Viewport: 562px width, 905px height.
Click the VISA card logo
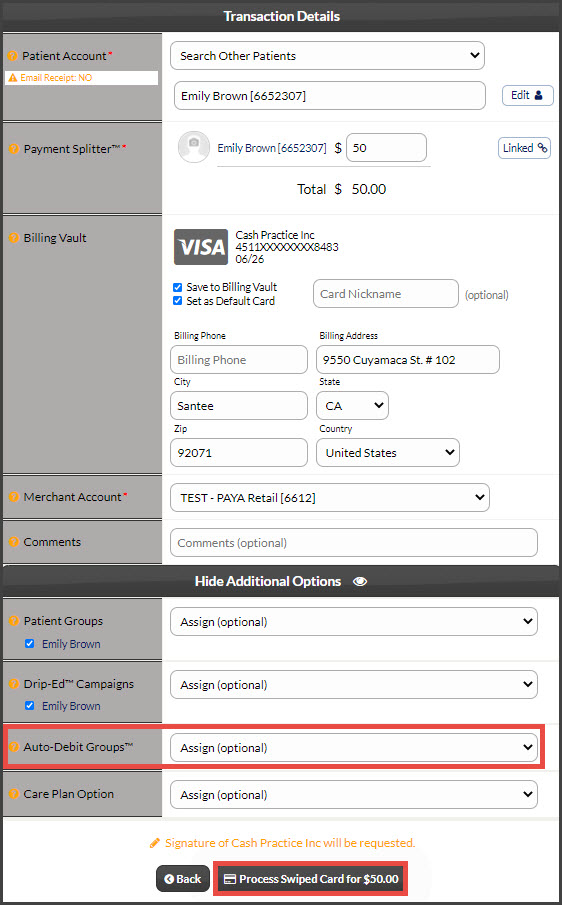coord(201,247)
